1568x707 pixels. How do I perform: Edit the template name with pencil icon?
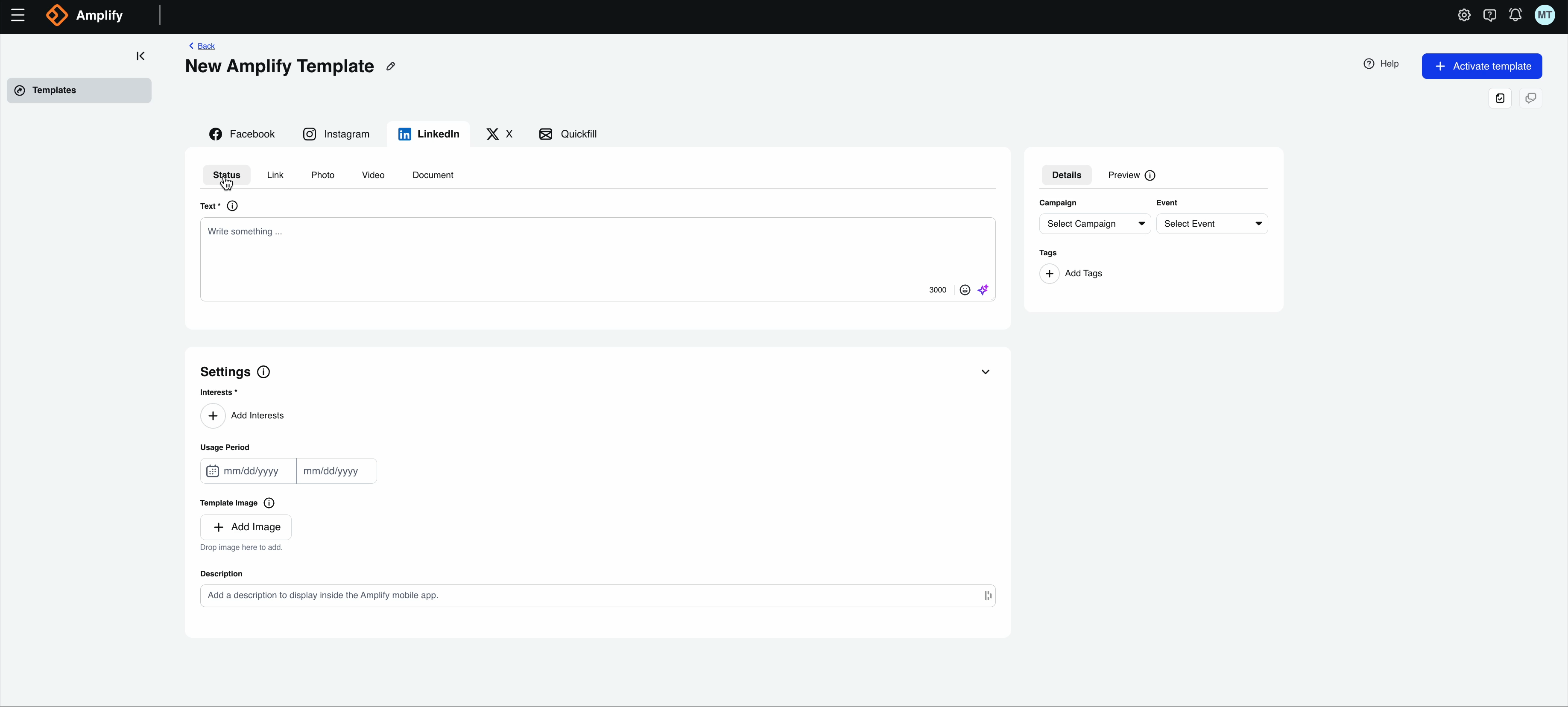(x=391, y=66)
